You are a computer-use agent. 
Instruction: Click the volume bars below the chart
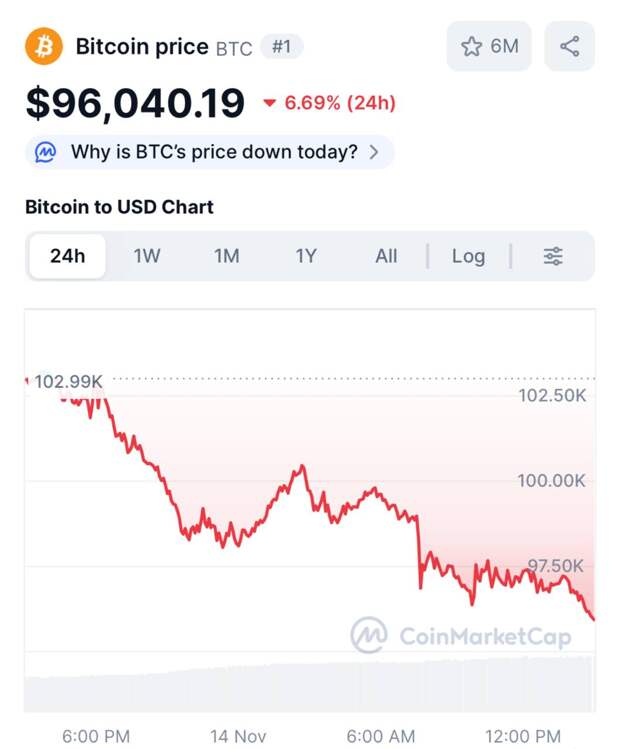tap(310, 688)
